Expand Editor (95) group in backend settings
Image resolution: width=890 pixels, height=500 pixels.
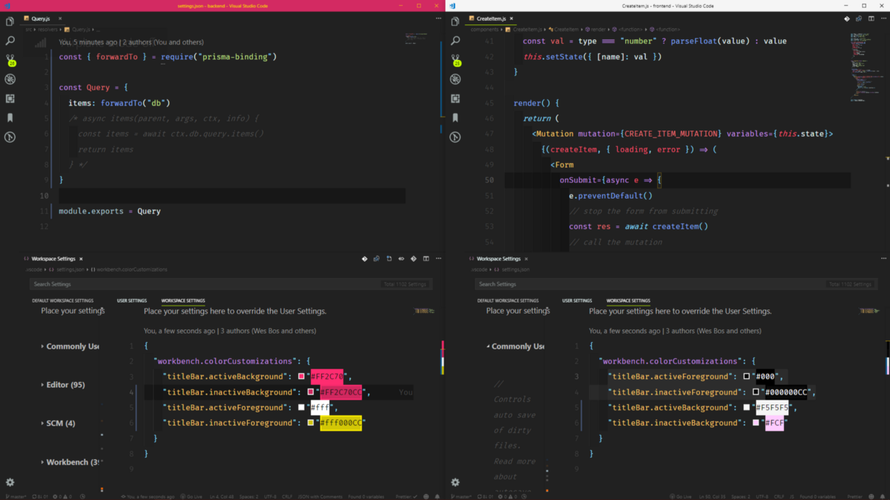point(42,385)
